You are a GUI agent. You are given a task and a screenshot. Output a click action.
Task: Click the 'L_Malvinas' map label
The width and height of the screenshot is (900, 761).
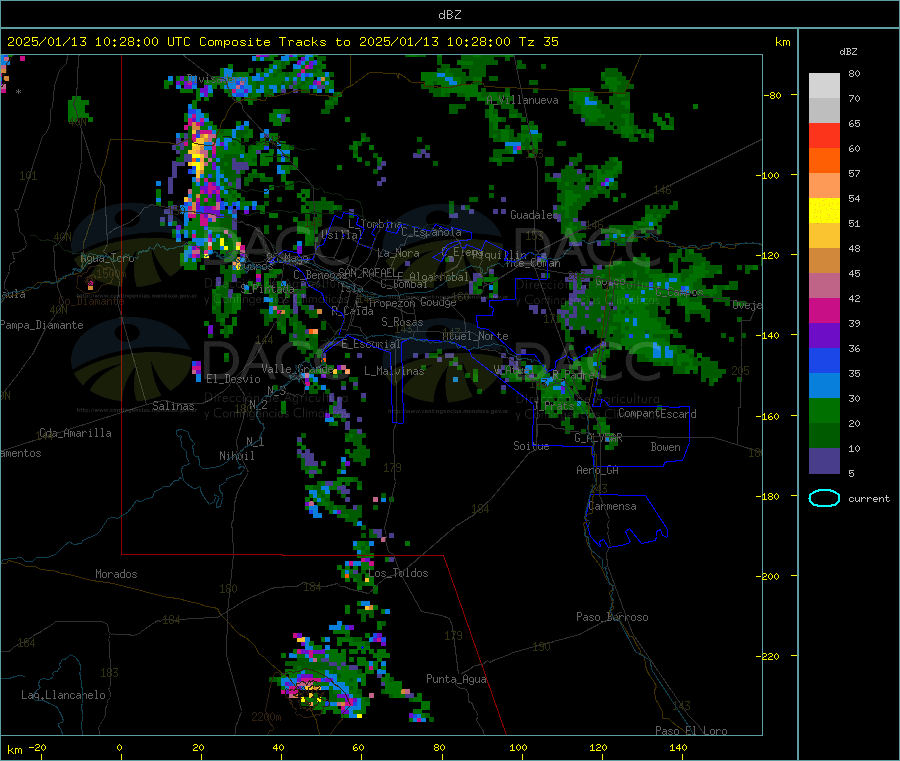pos(394,371)
